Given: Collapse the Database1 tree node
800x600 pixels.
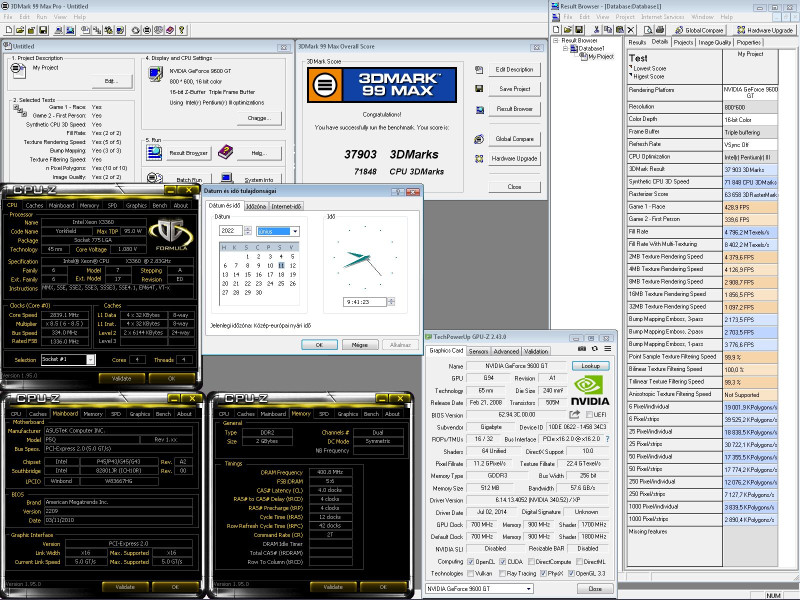Looking at the screenshot, I should 565,48.
